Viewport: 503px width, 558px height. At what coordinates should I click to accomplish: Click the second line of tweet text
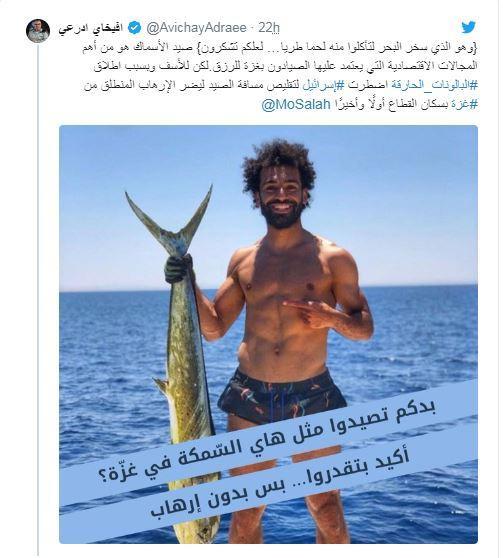[x=285, y=67]
